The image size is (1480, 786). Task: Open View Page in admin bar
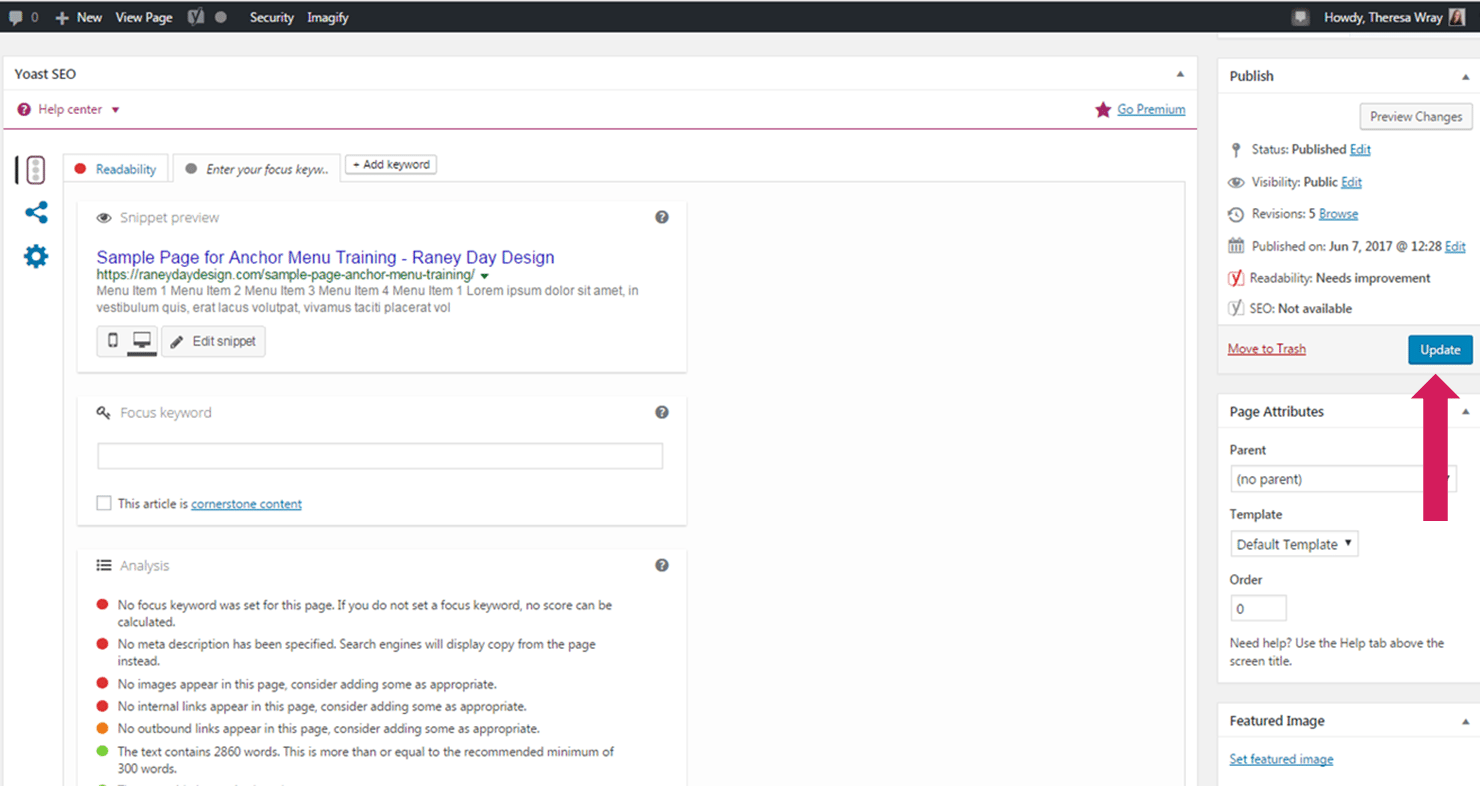pos(144,17)
